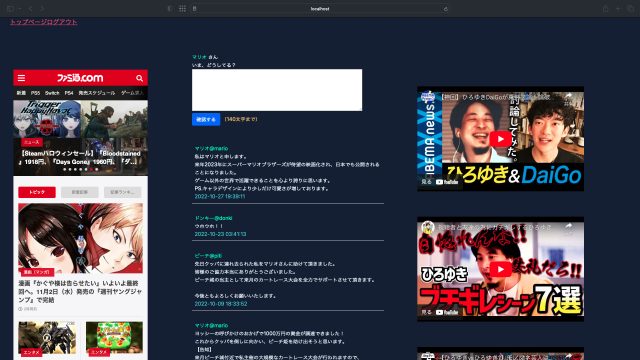Viewport: 640px width, 360px height.
Task: Select the middle gray tab beside トピック
Action: (x=80, y=192)
